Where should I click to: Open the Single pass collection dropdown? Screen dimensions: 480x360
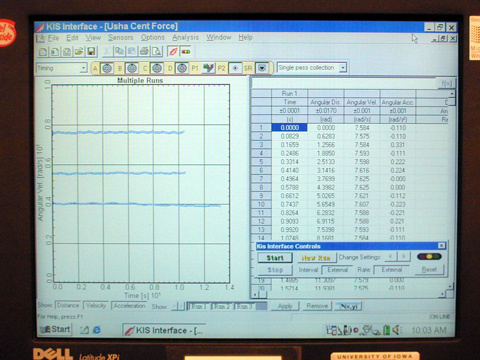pos(342,68)
